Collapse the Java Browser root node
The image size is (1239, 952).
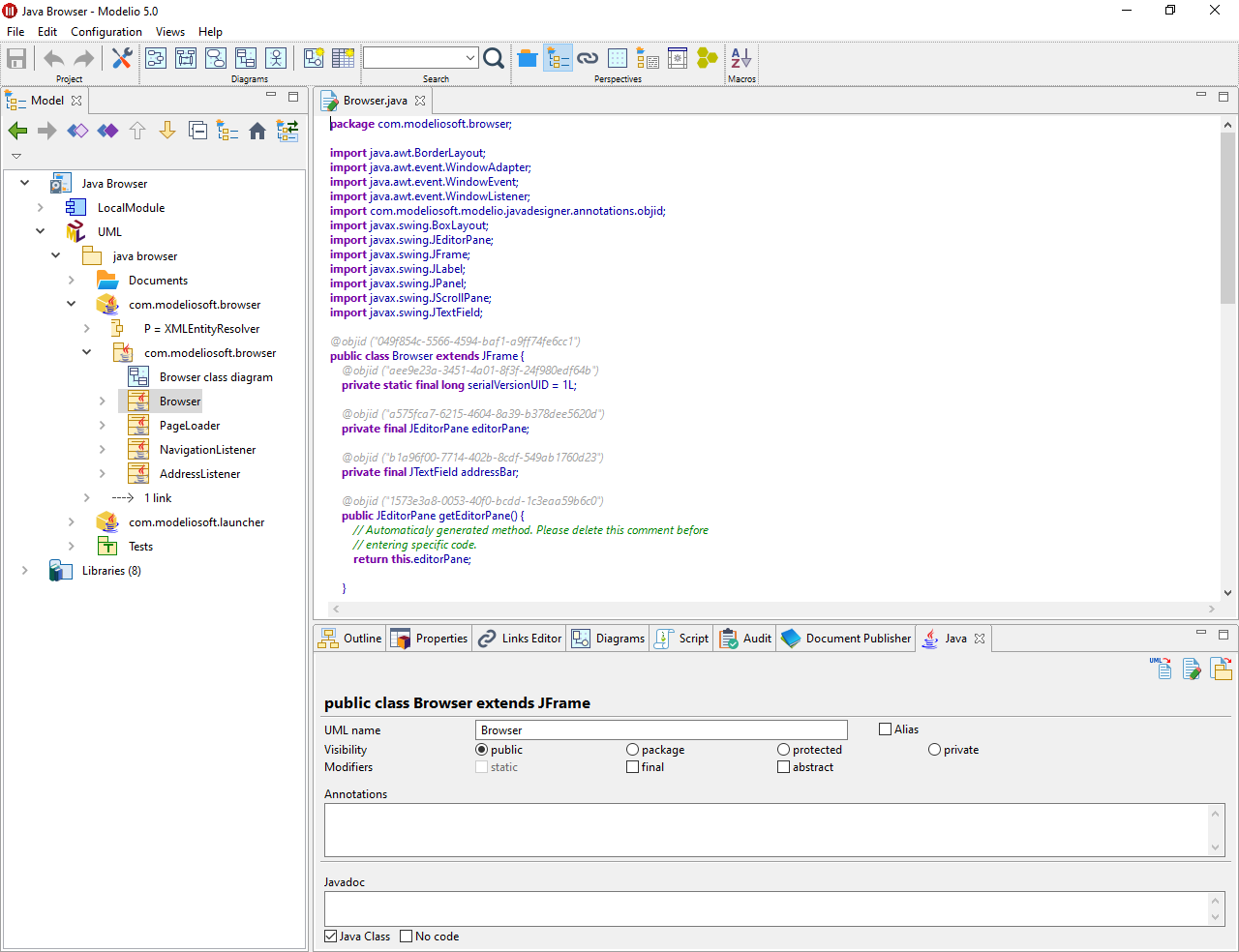[25, 183]
